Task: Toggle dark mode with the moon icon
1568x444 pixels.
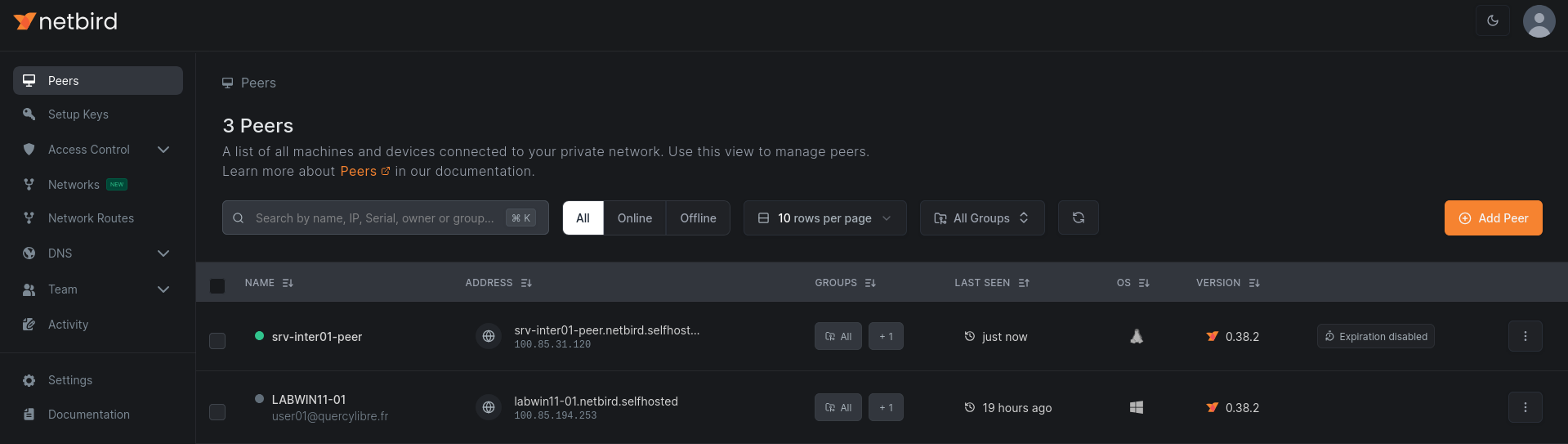Action: click(x=1492, y=20)
